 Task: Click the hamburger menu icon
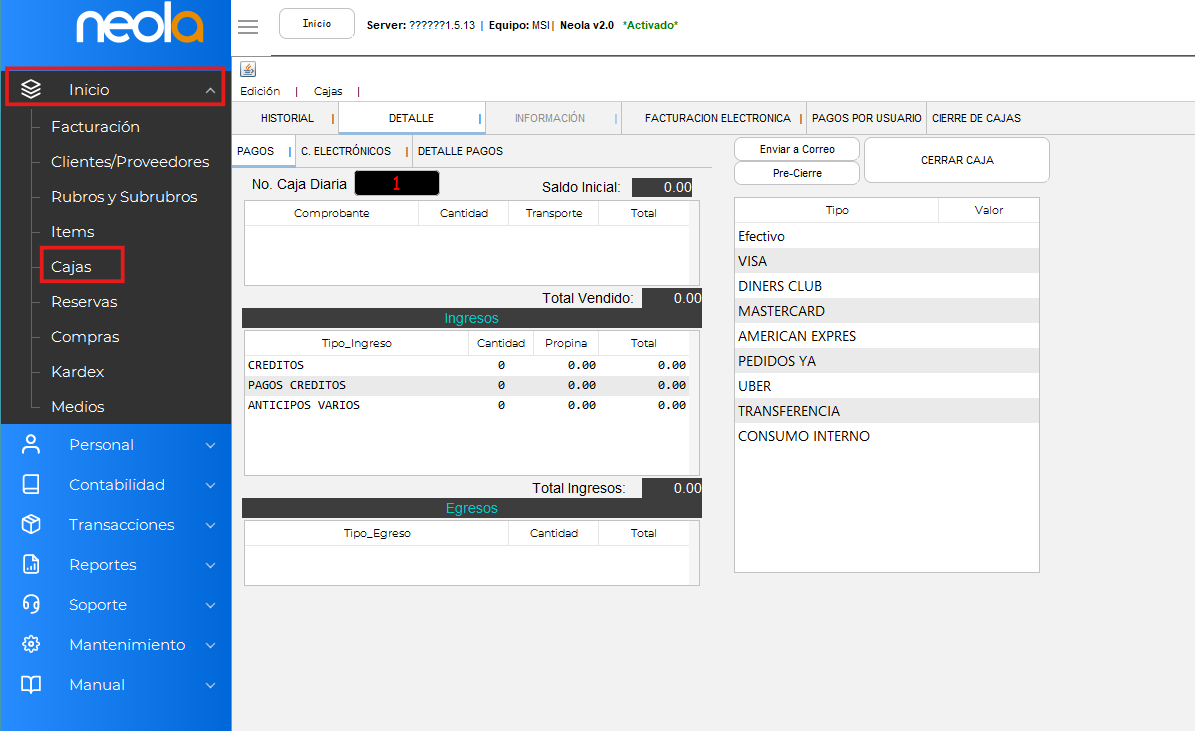(248, 27)
